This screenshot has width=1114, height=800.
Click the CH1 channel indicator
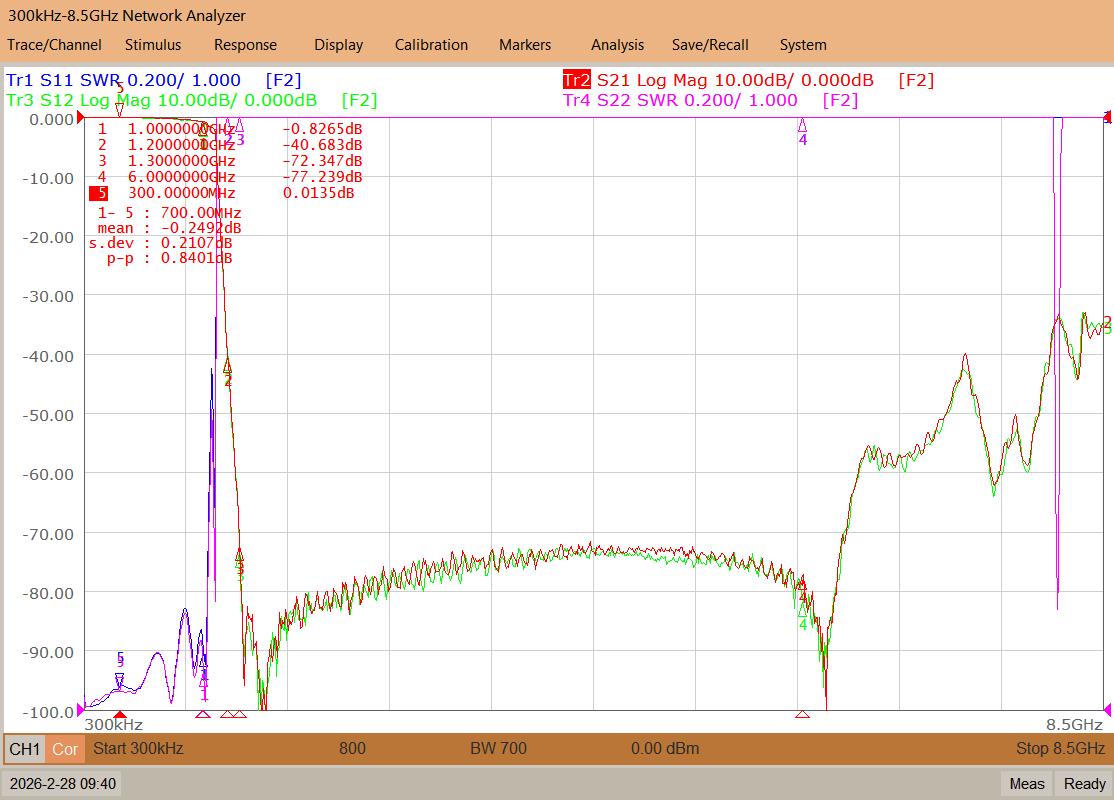click(x=25, y=749)
